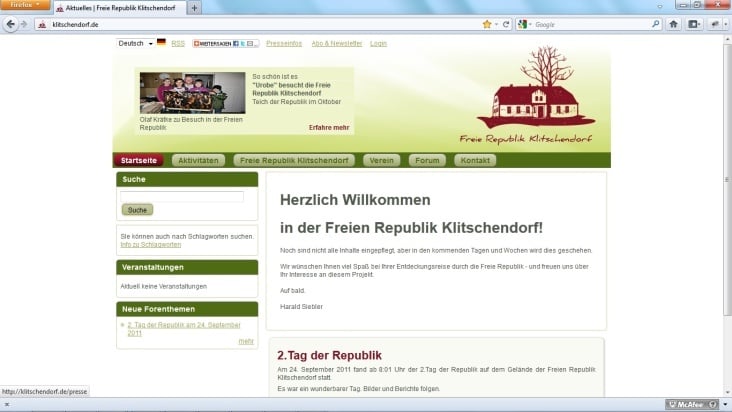Click the Neue Forenthemen panel header

pos(187,309)
